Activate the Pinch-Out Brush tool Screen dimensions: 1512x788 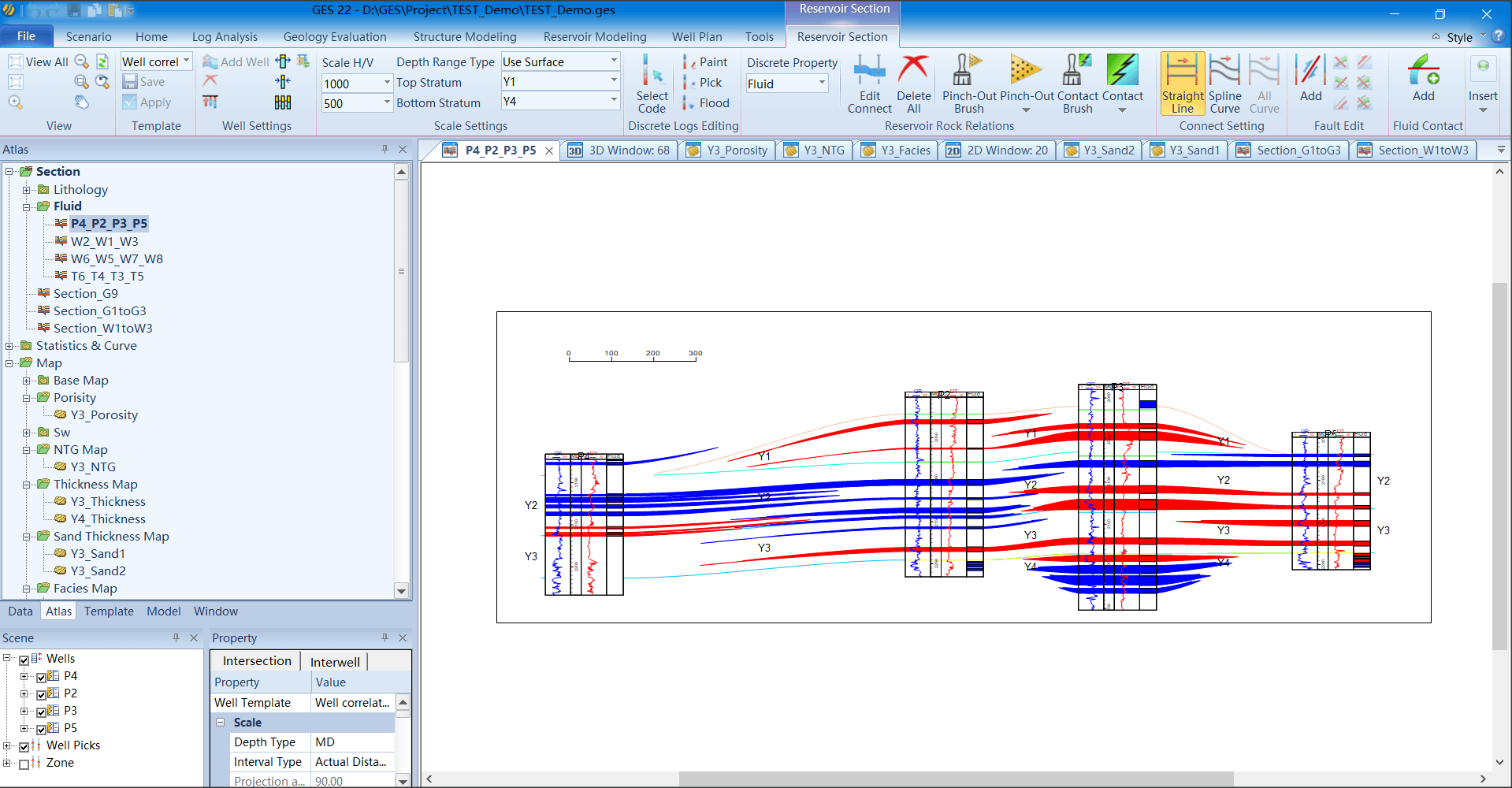(969, 84)
